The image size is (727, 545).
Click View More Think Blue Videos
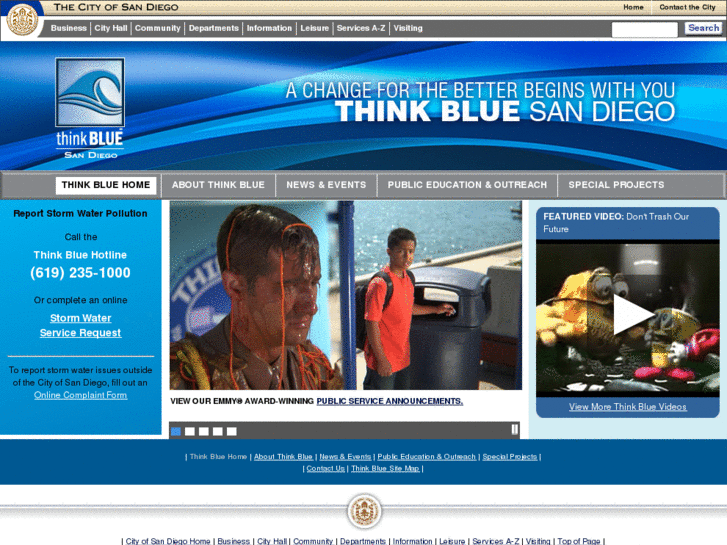tap(628, 407)
